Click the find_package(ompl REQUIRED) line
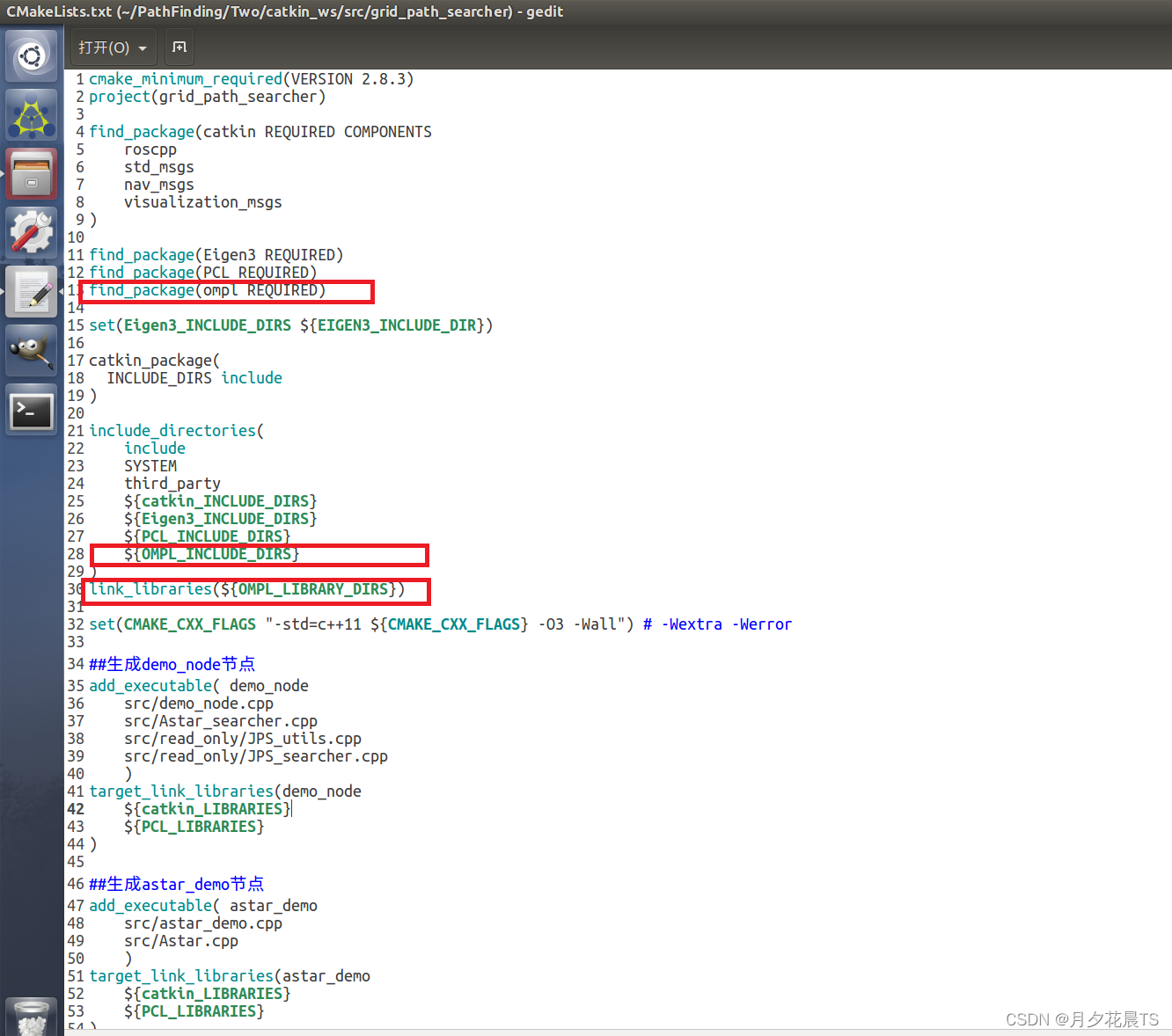 [208, 290]
